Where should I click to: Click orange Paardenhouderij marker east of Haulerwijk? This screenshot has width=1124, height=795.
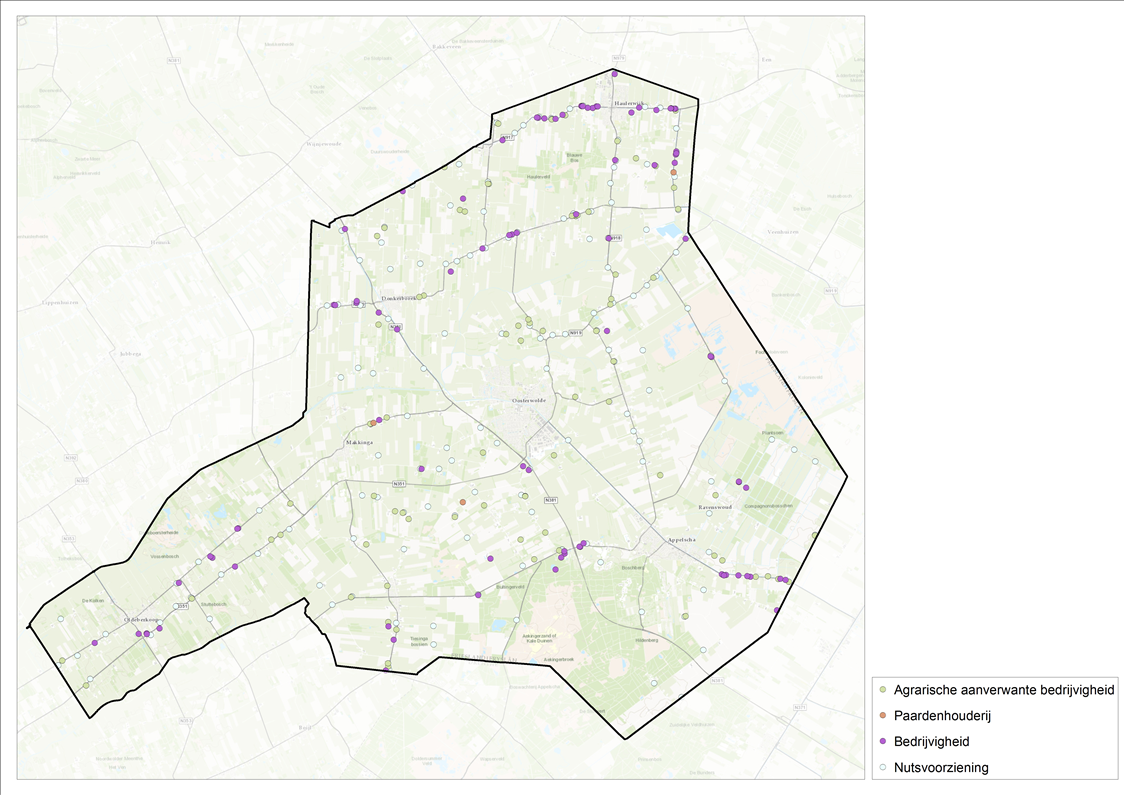click(x=673, y=172)
